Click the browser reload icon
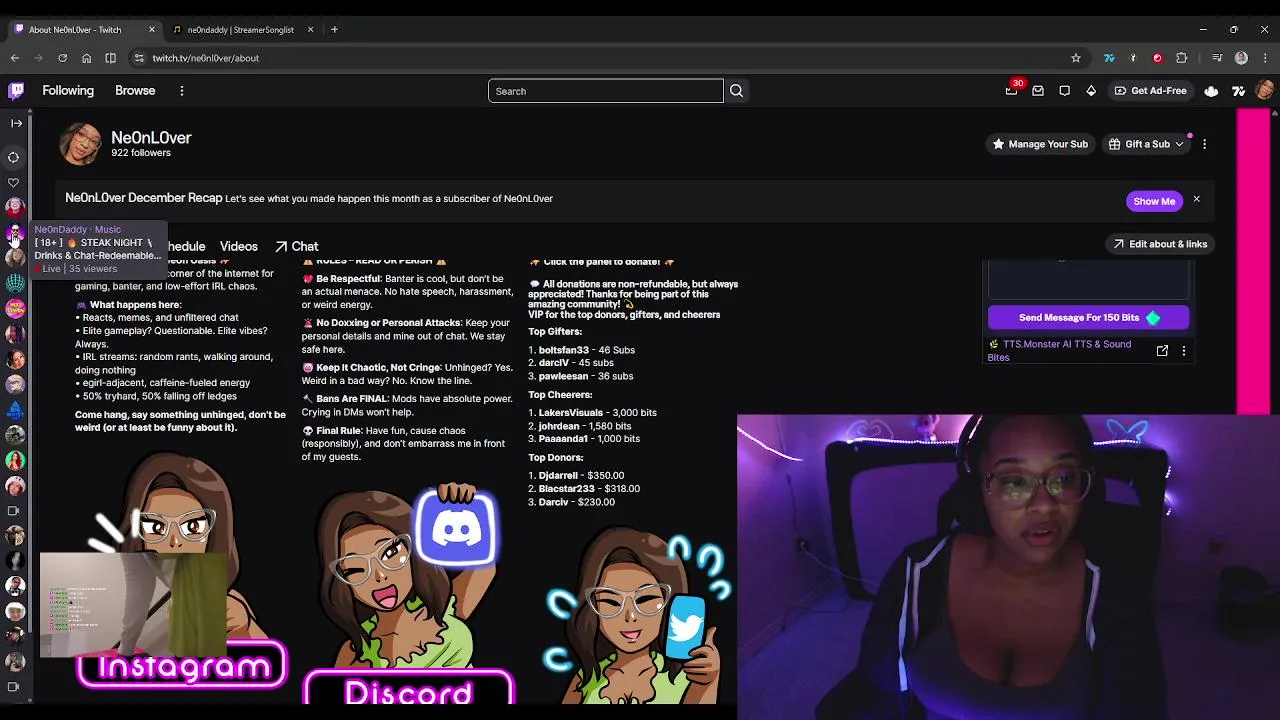 pos(62,58)
